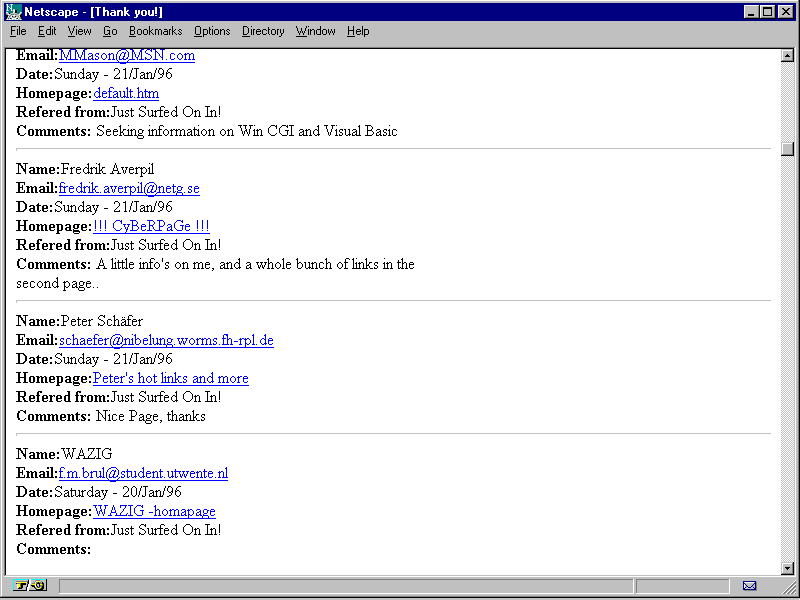800x600 pixels.
Task: Open the Directory menu
Action: click(x=263, y=31)
